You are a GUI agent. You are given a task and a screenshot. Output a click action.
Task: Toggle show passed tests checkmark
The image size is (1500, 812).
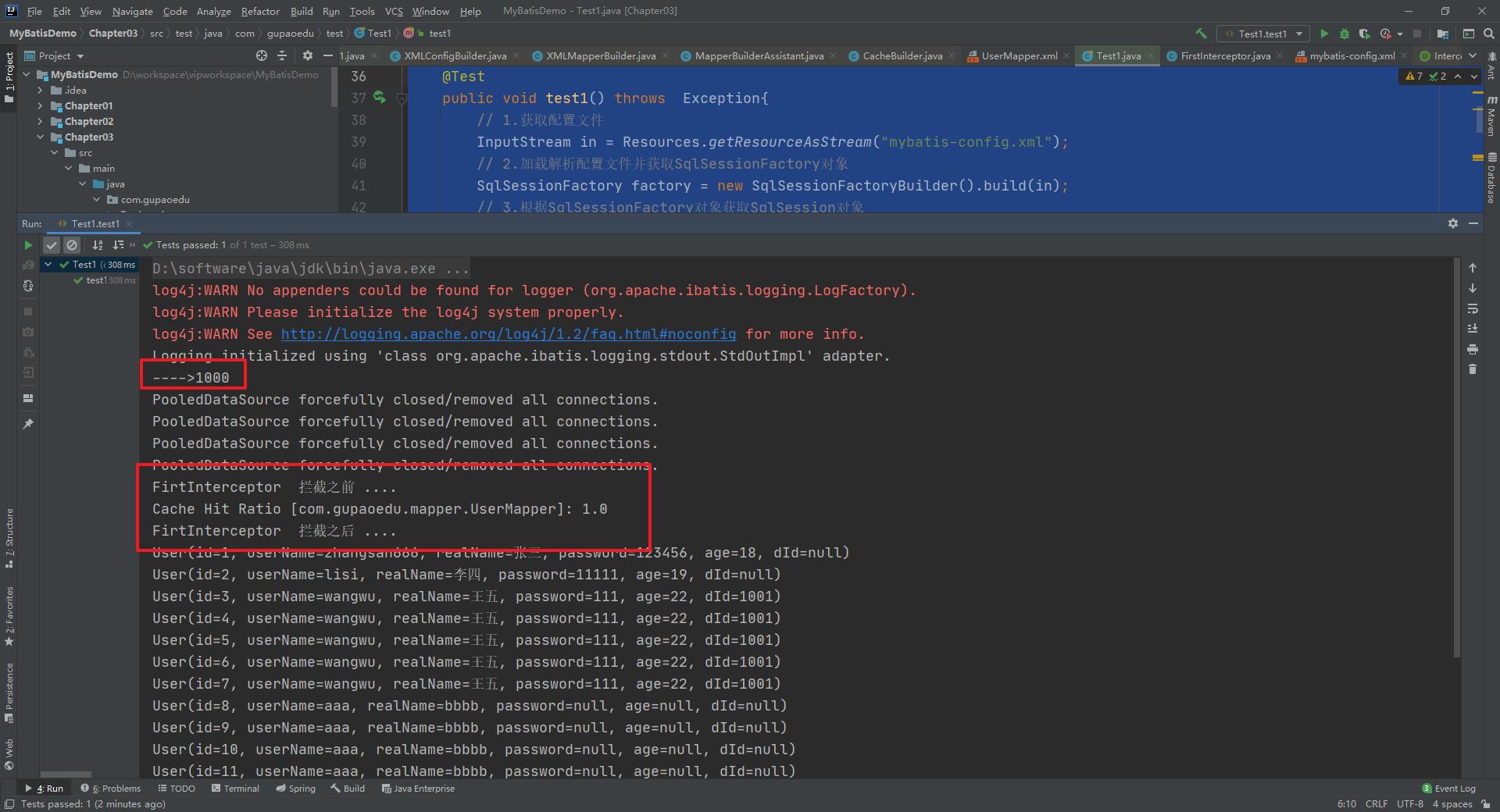(52, 245)
